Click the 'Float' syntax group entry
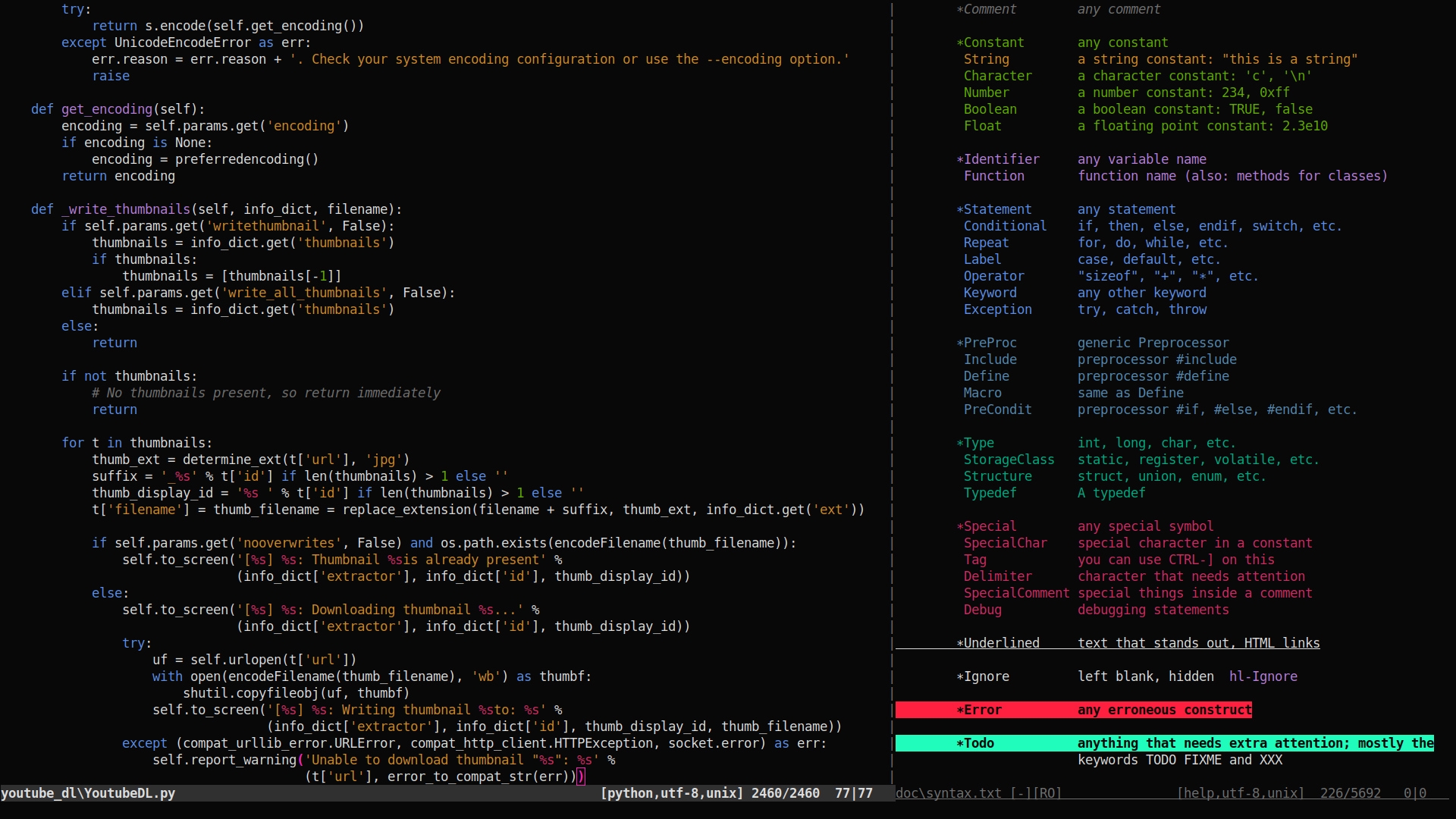Screen dimensions: 1456x819 [x=982, y=126]
